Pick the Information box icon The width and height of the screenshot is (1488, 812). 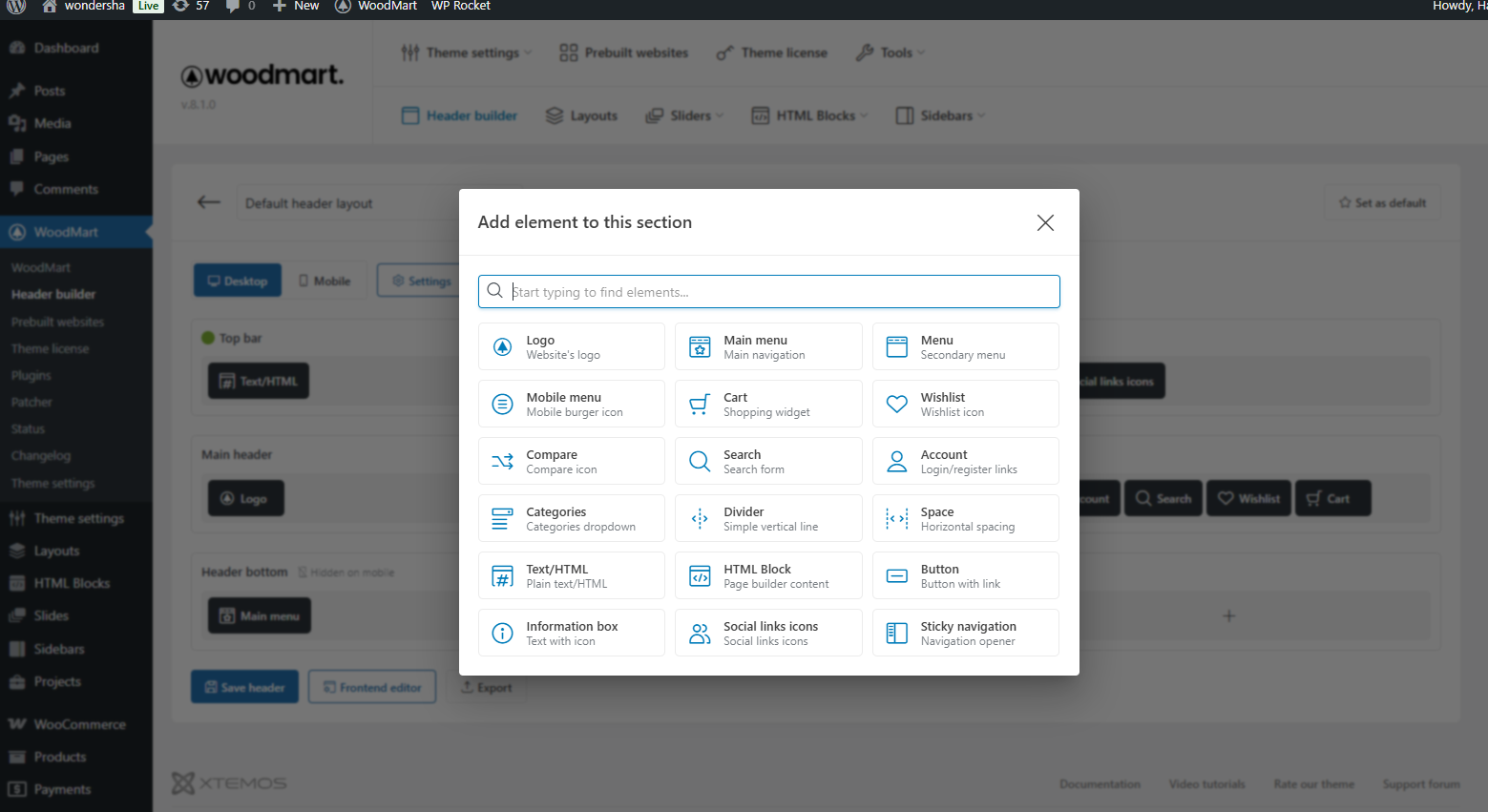click(502, 633)
